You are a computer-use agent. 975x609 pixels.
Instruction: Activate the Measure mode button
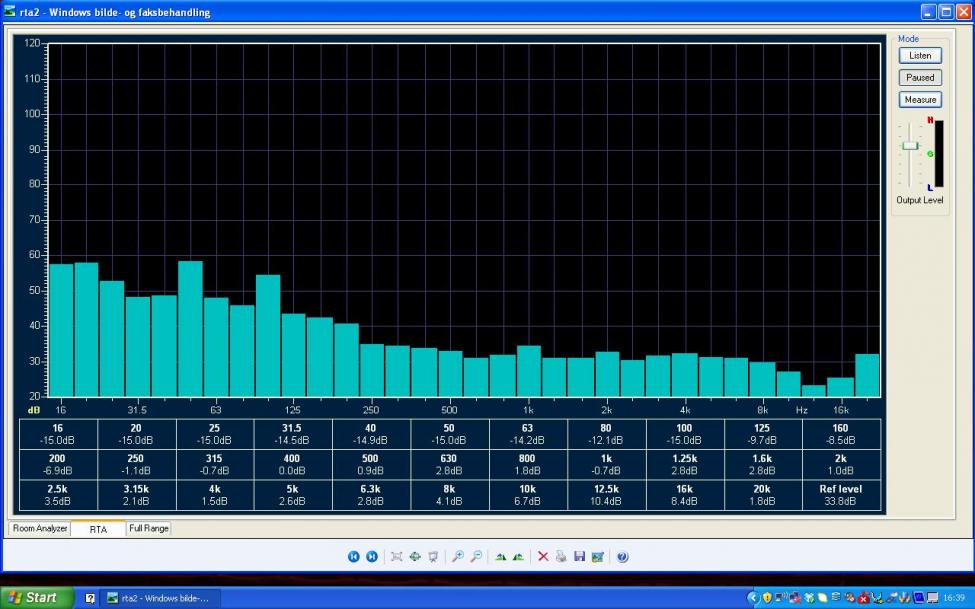919,100
